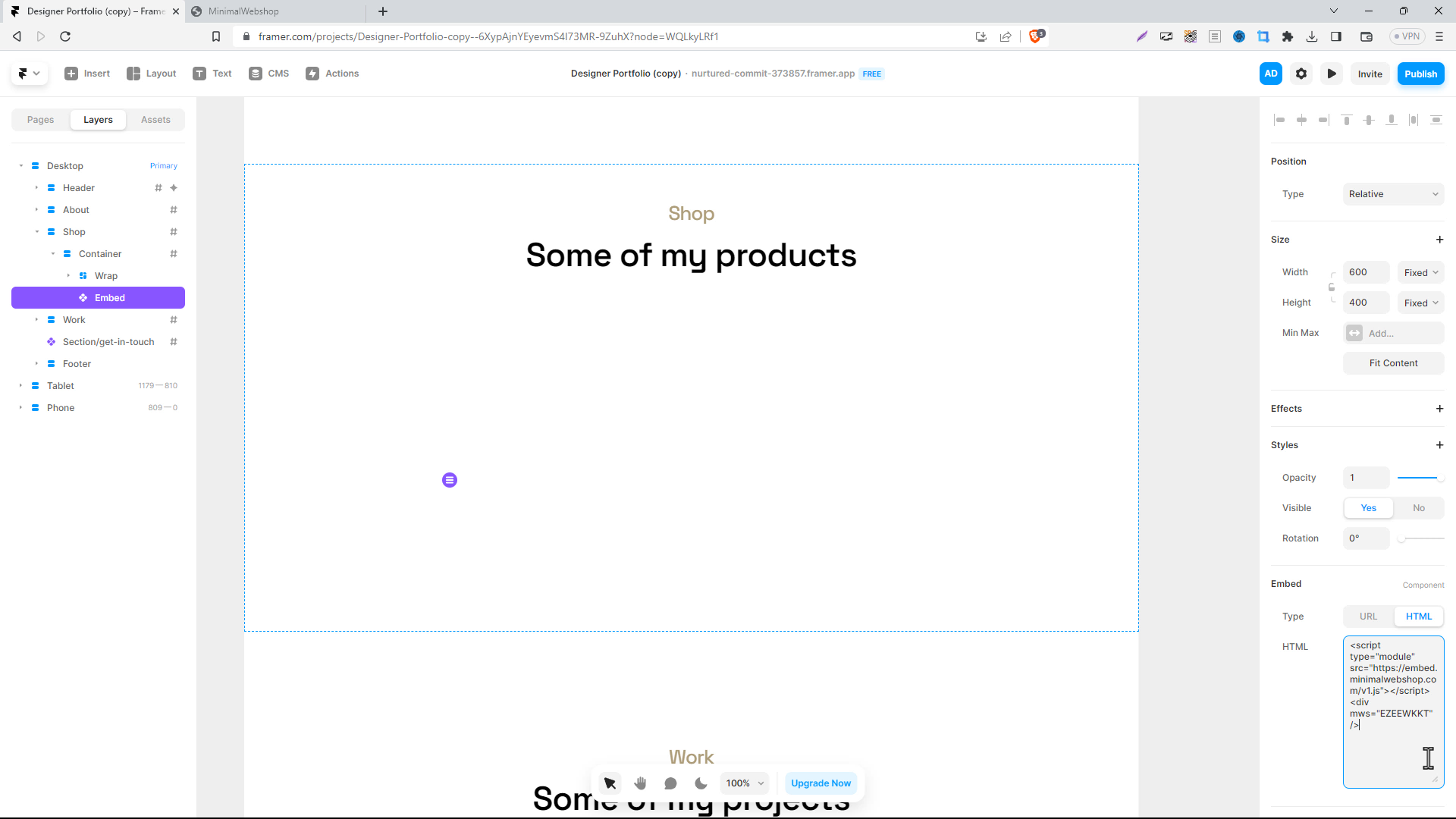Switch to the Layers tab

(x=98, y=120)
